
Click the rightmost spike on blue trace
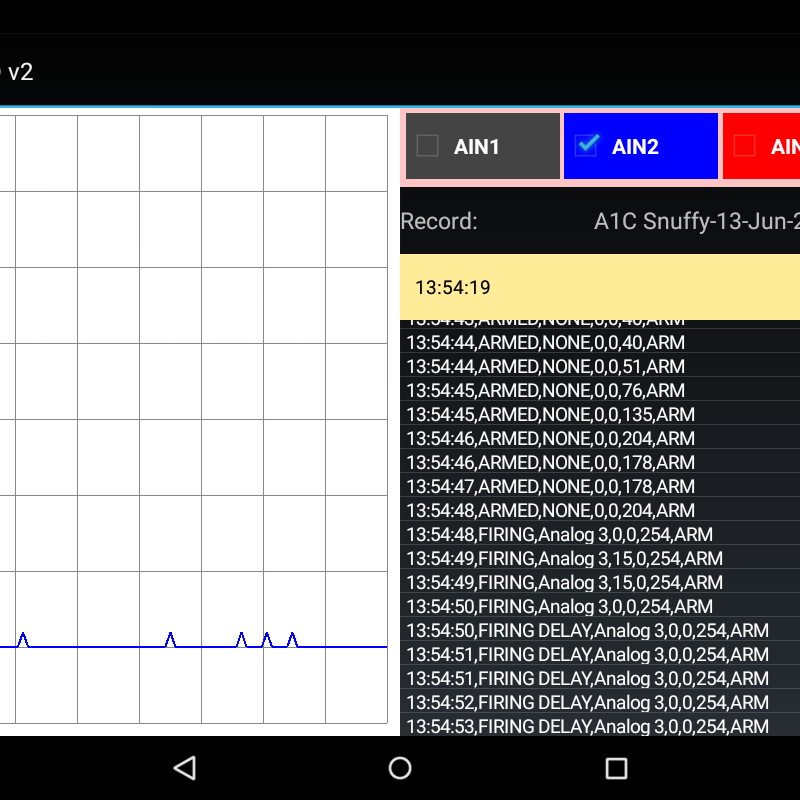click(293, 638)
